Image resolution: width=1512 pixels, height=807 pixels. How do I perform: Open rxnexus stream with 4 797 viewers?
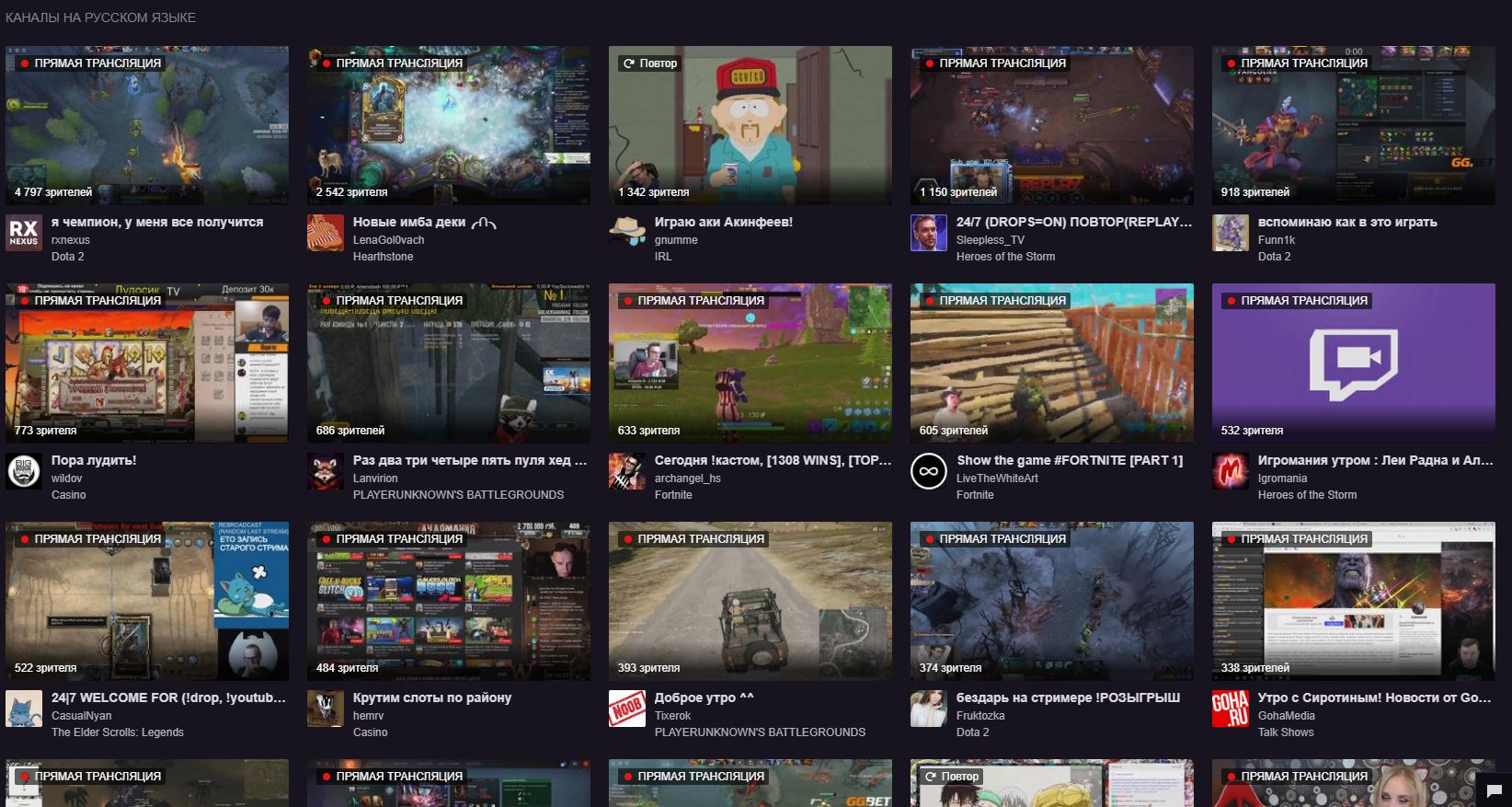(147, 126)
